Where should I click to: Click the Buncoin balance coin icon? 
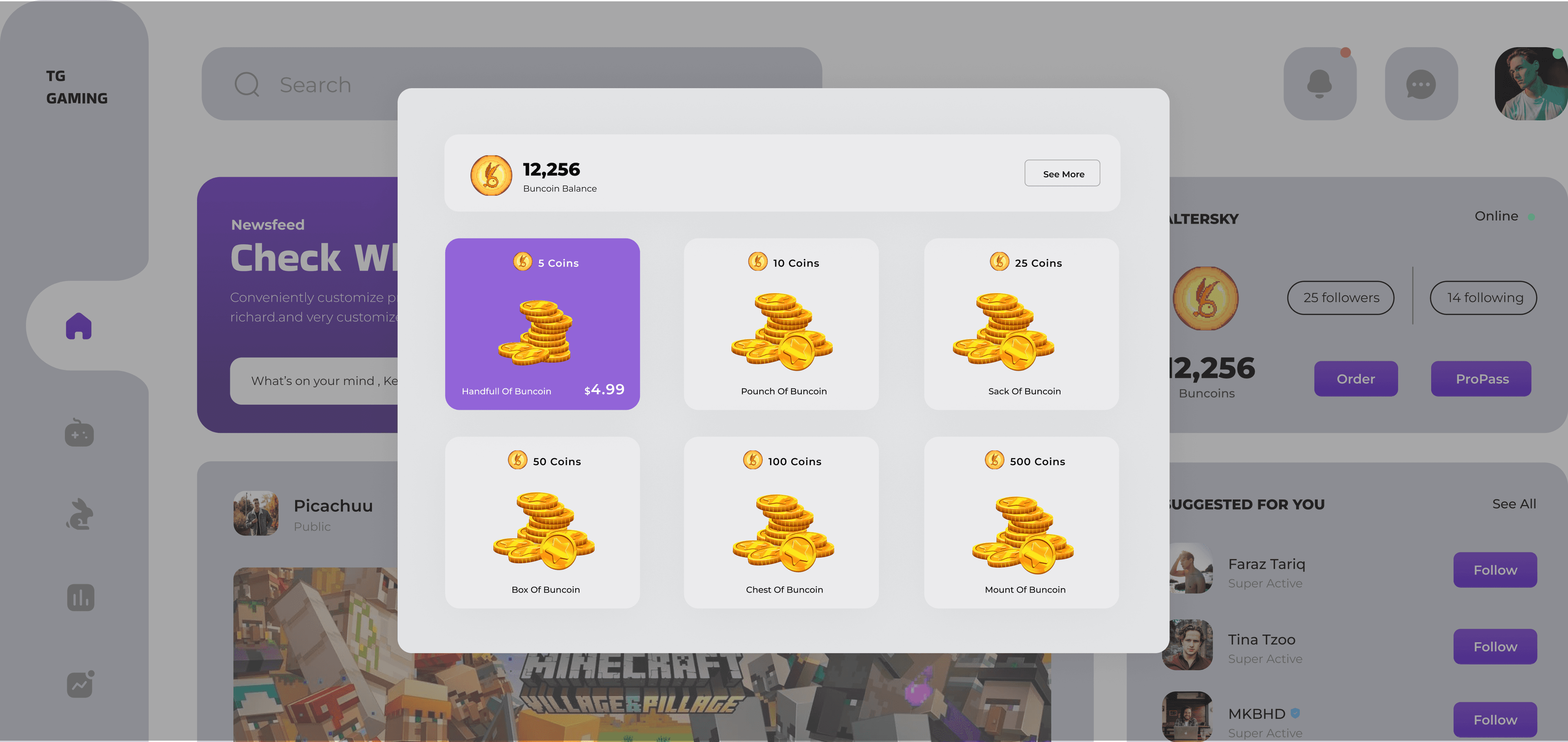pos(491,176)
